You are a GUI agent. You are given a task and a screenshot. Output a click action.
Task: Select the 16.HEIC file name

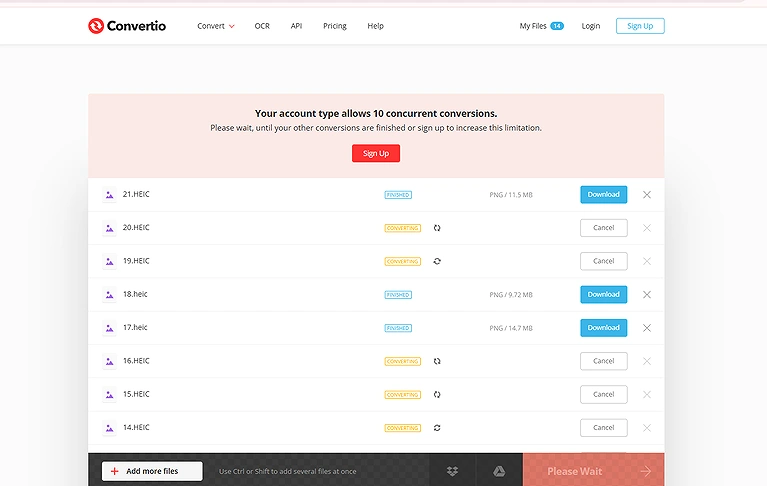click(x=136, y=361)
